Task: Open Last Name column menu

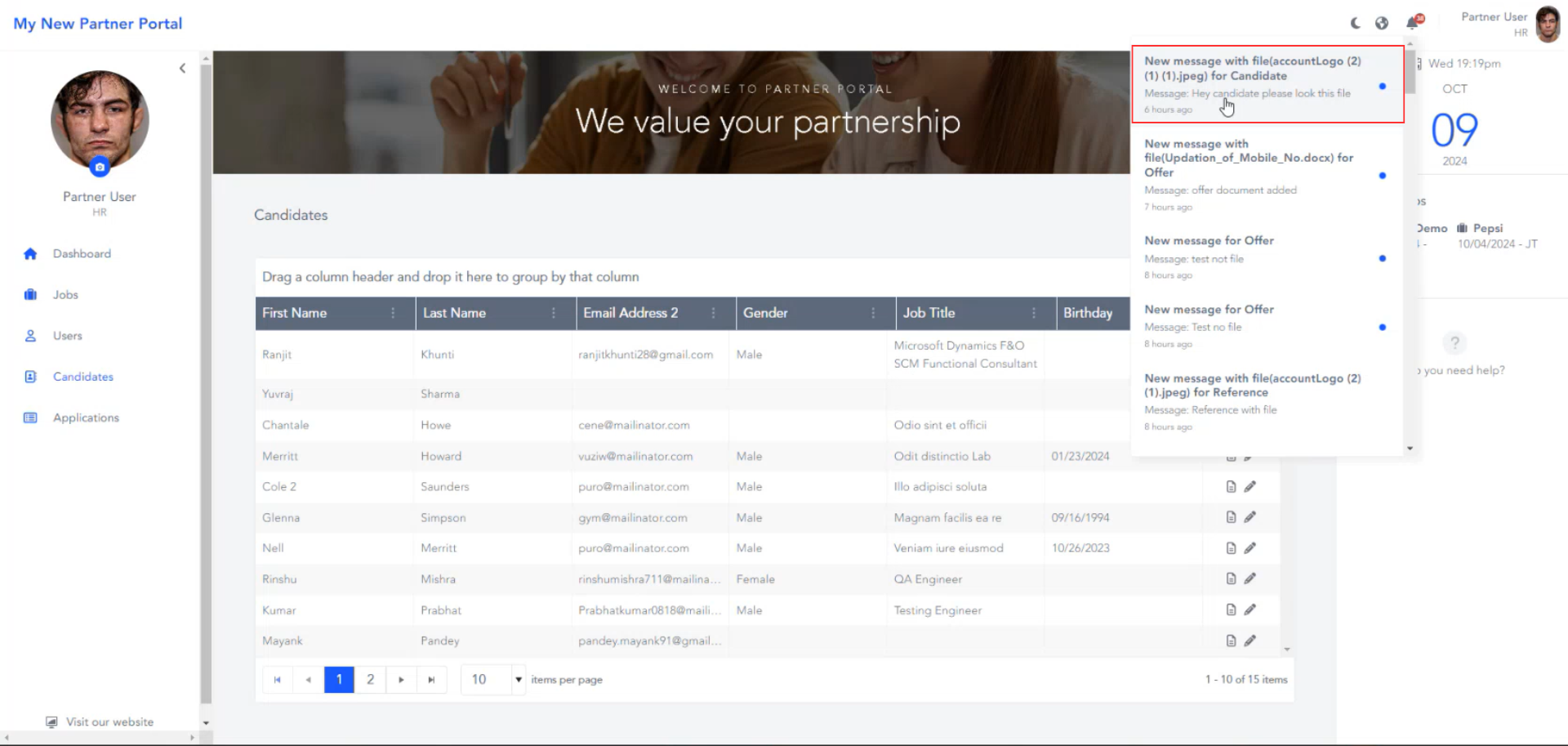Action: tap(553, 313)
